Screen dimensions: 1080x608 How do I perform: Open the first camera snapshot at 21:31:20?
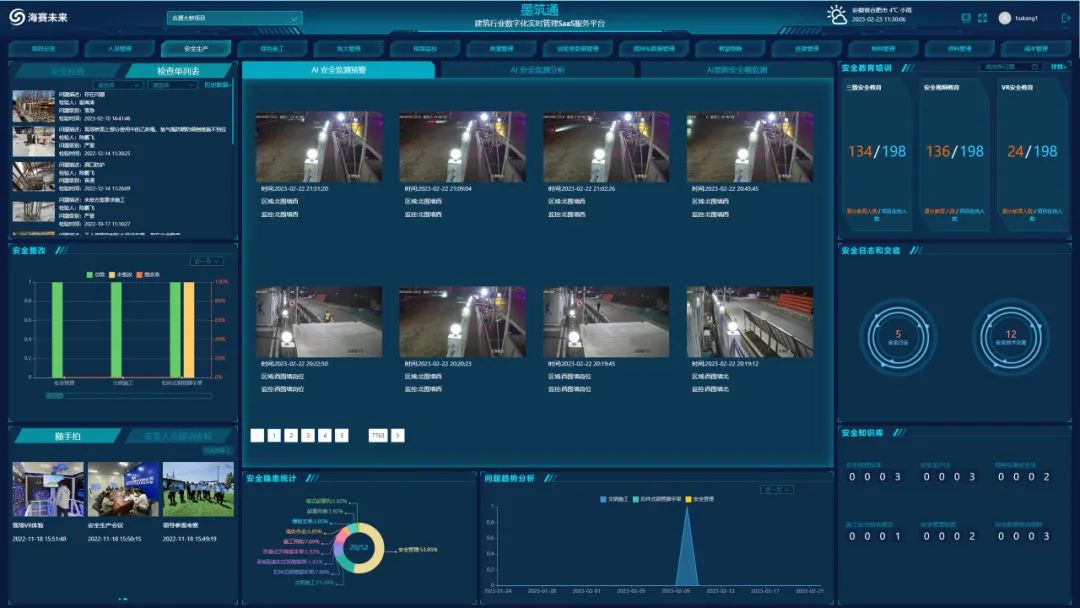coord(318,146)
